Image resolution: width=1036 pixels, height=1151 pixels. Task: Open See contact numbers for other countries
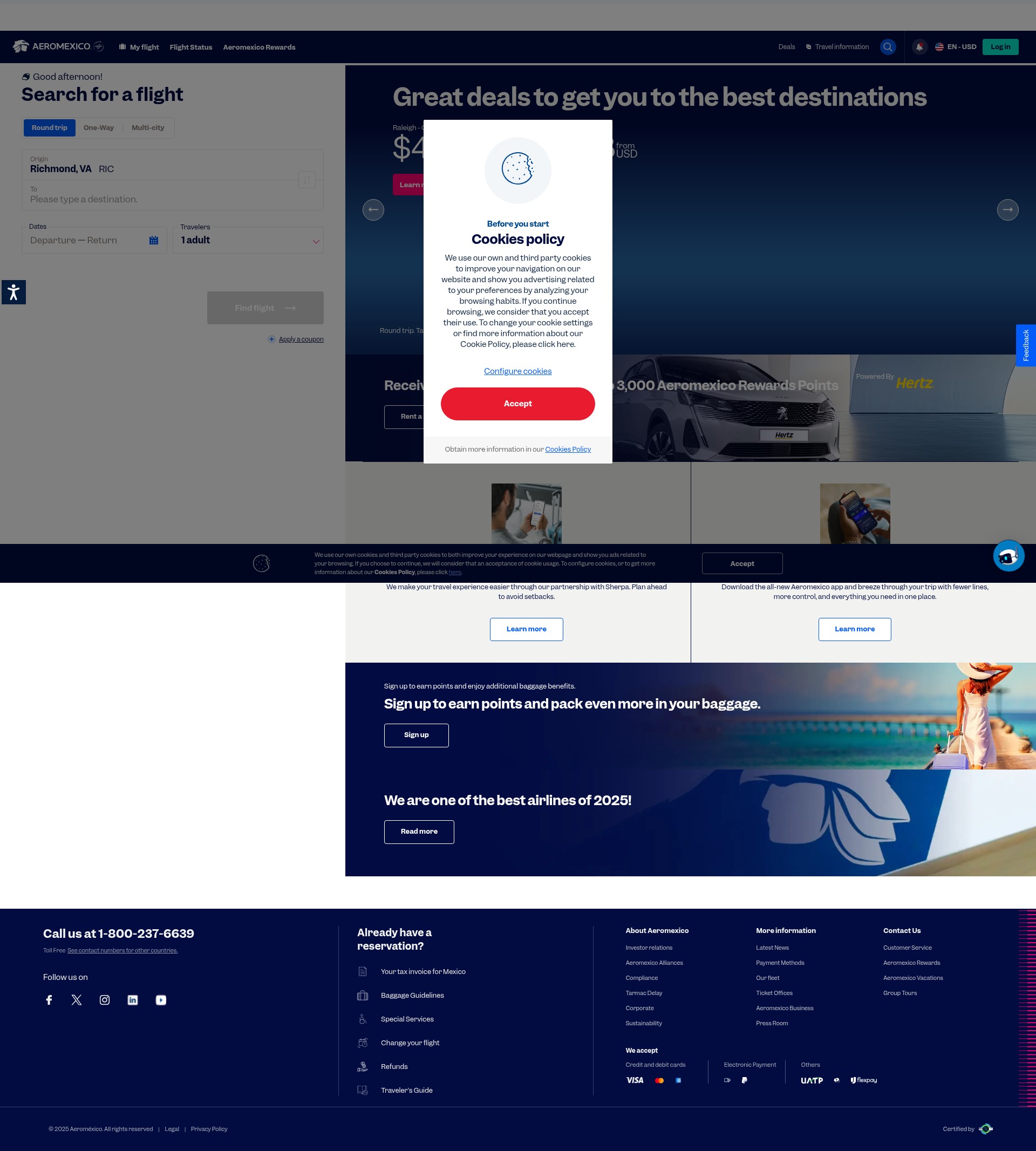pyautogui.click(x=122, y=950)
